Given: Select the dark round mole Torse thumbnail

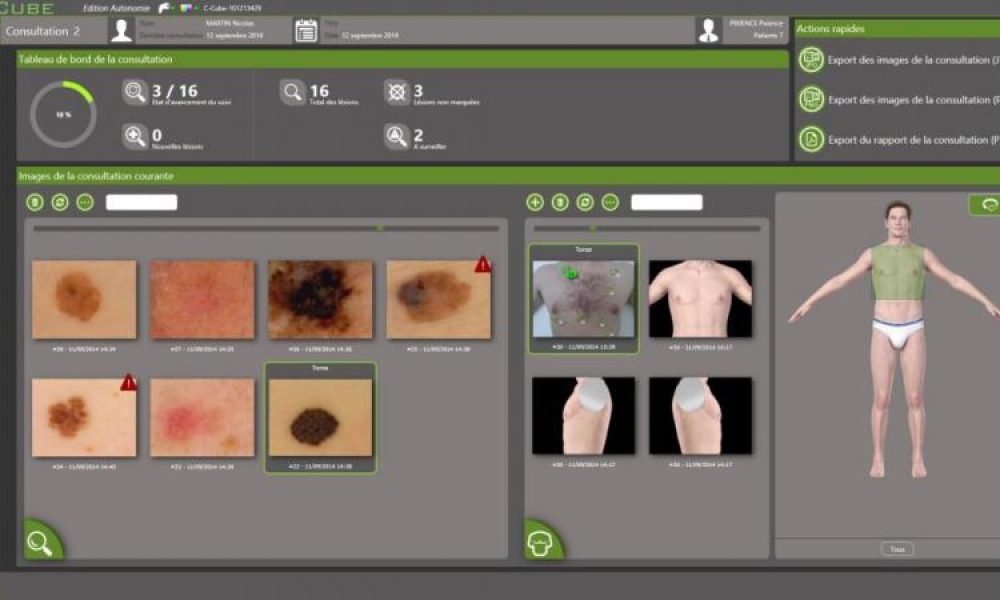Looking at the screenshot, I should pos(320,418).
